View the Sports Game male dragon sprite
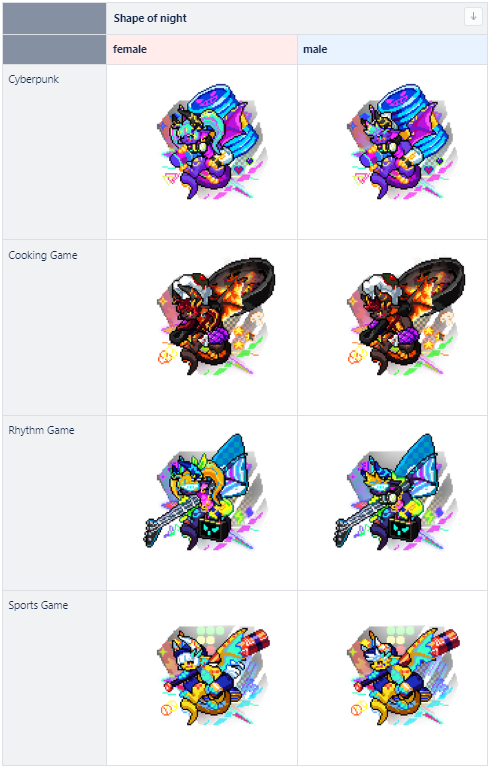 point(403,676)
